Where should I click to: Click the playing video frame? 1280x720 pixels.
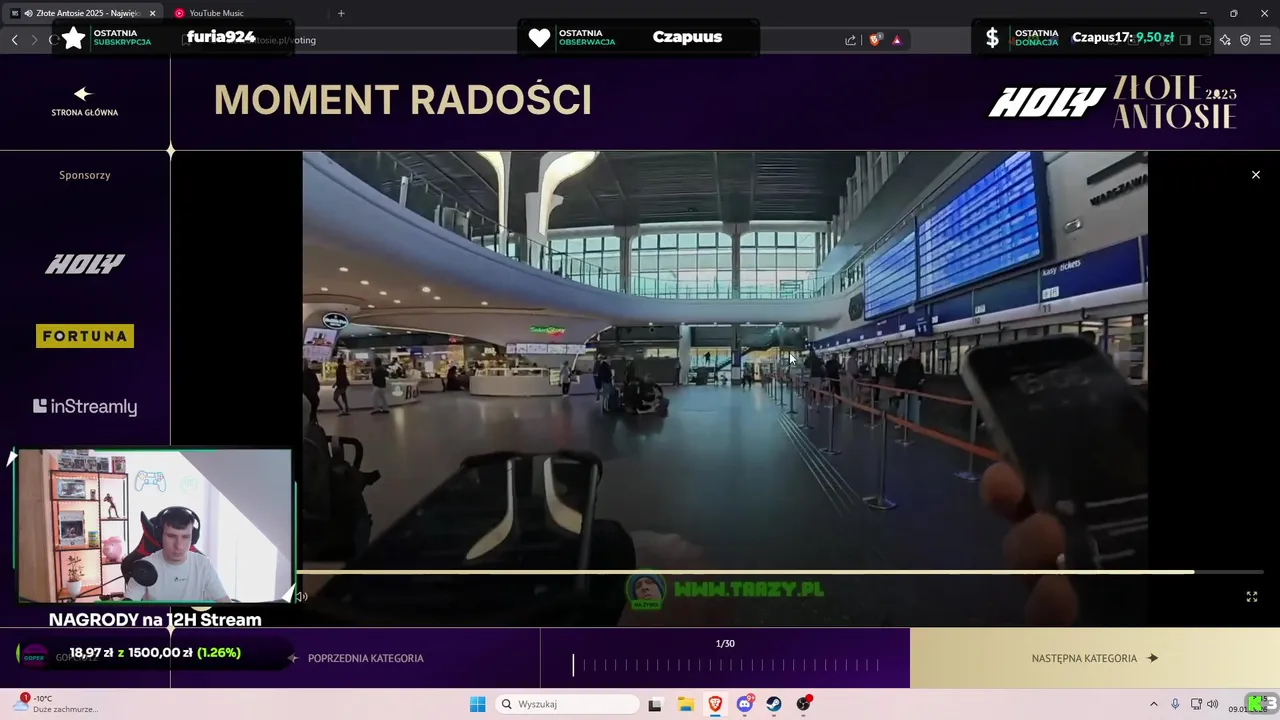pos(725,388)
